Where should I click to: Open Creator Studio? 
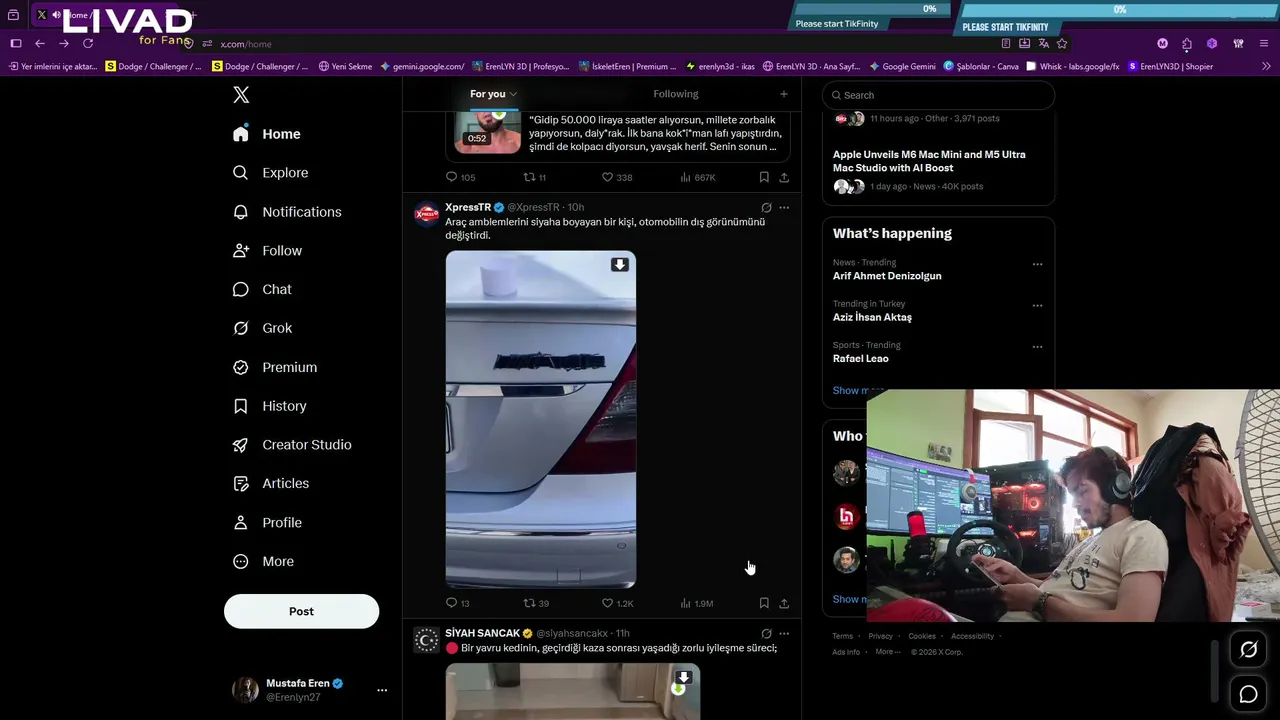[292, 445]
